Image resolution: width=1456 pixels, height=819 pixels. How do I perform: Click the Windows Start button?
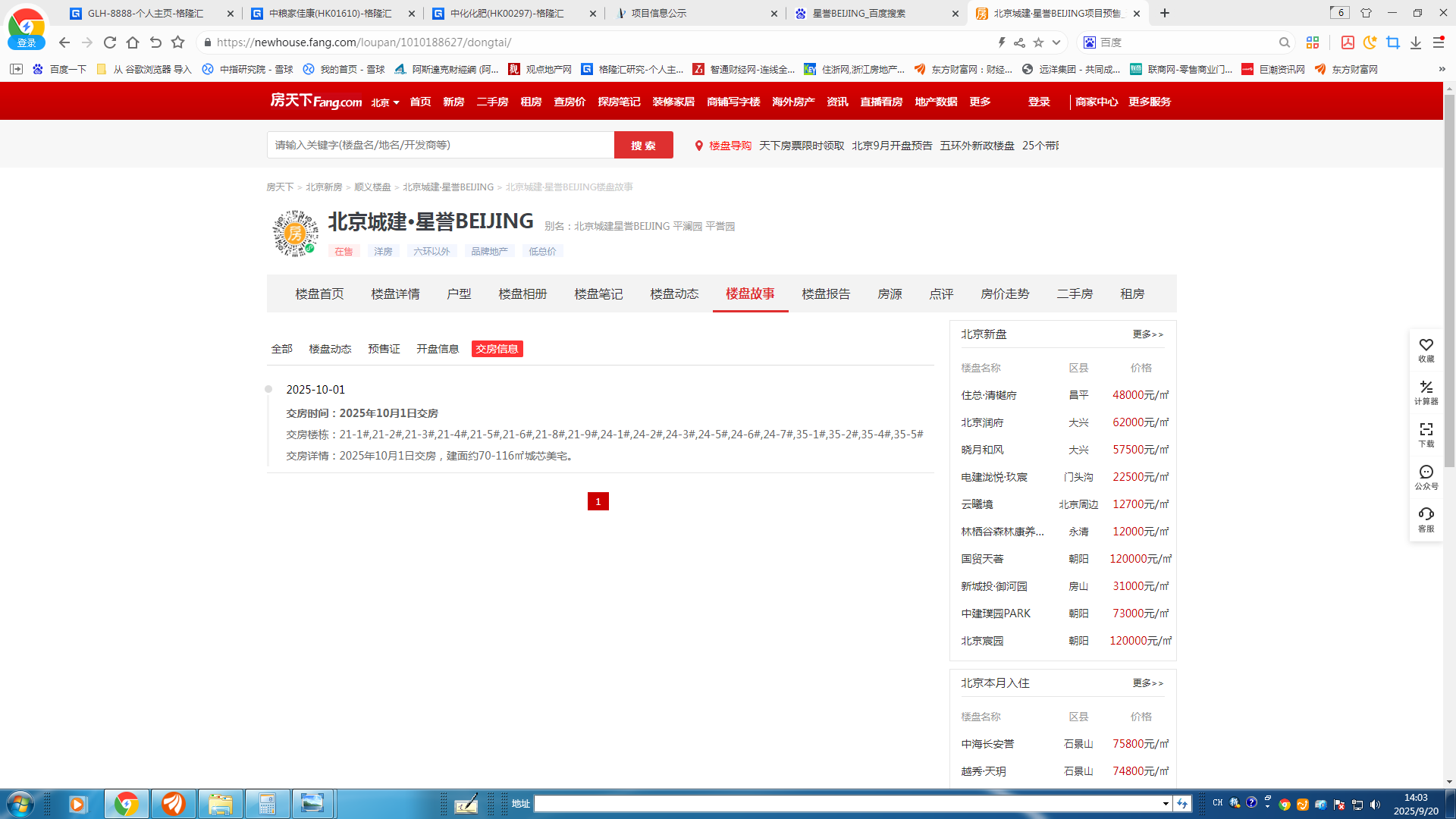[x=20, y=804]
